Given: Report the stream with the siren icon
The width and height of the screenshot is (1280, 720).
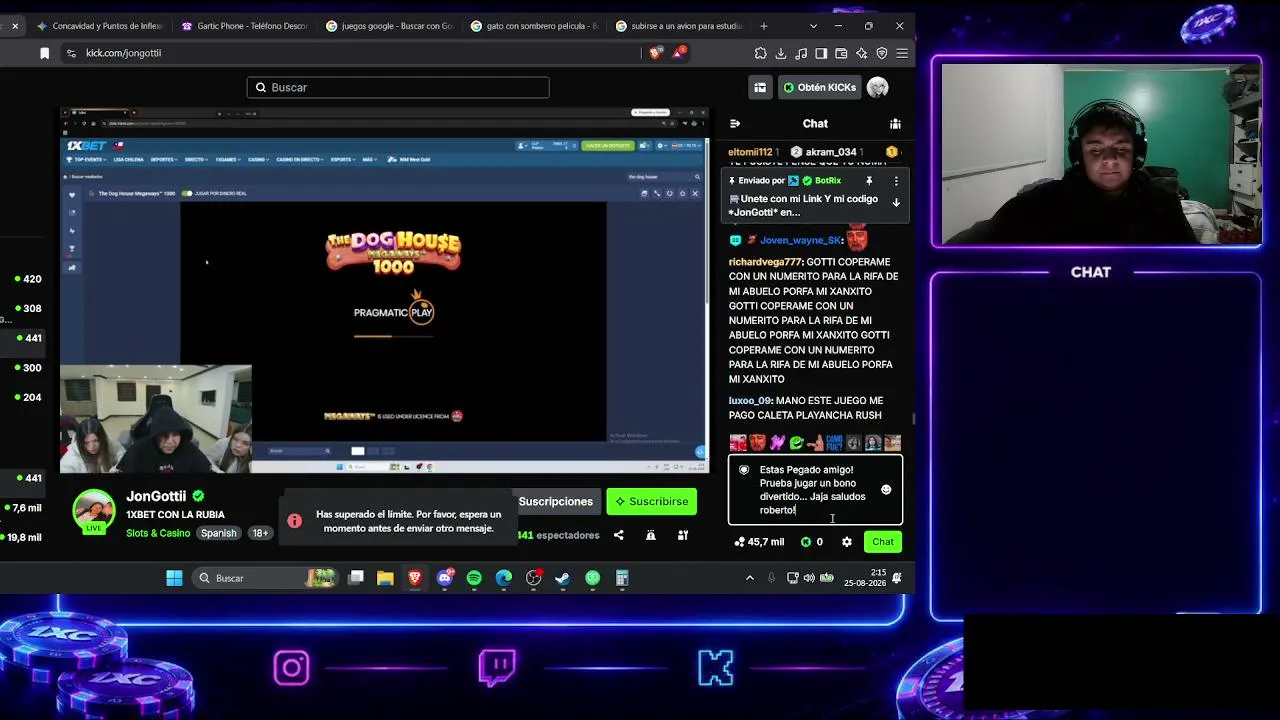Looking at the screenshot, I should pyautogui.click(x=651, y=536).
